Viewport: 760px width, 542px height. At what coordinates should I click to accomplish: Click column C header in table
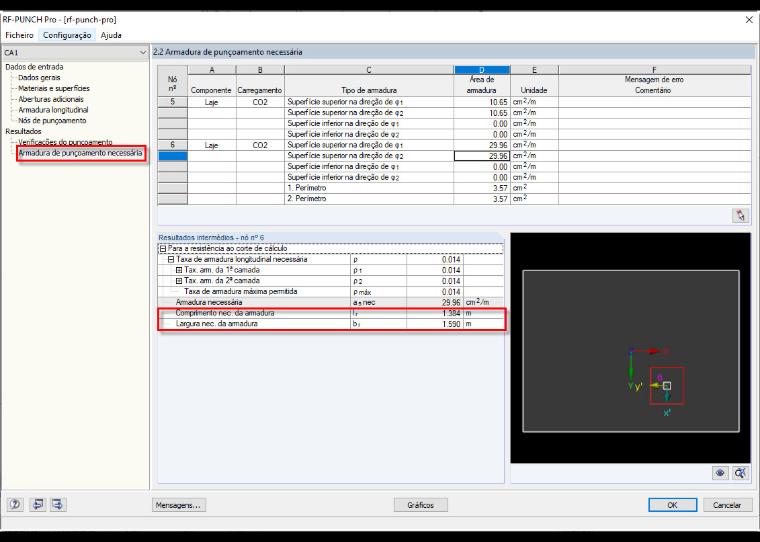[369, 70]
